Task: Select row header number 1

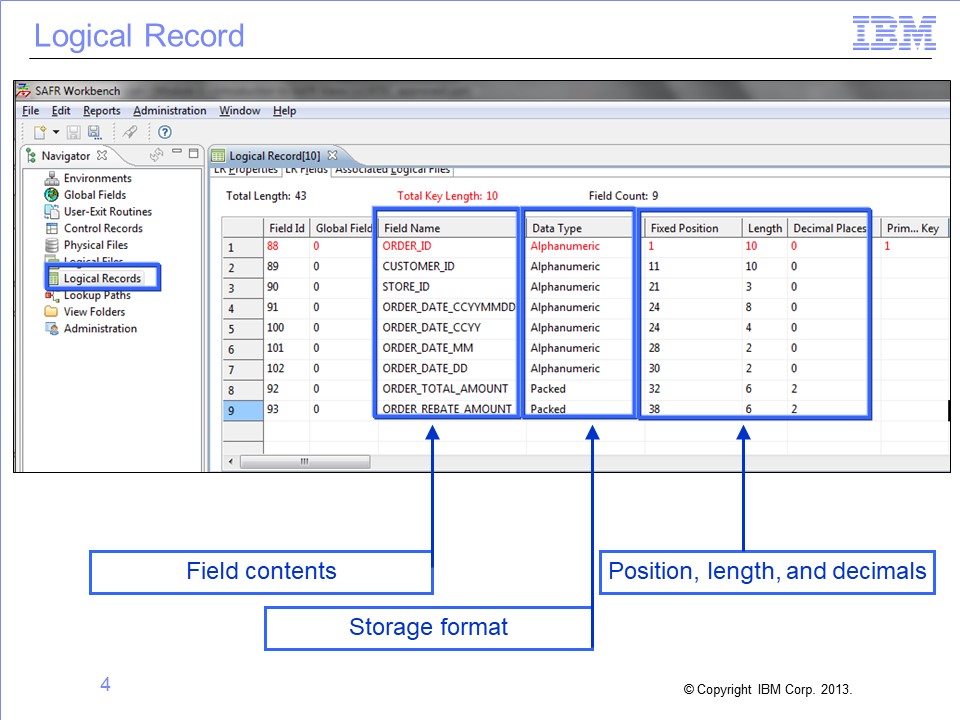Action: click(x=242, y=247)
